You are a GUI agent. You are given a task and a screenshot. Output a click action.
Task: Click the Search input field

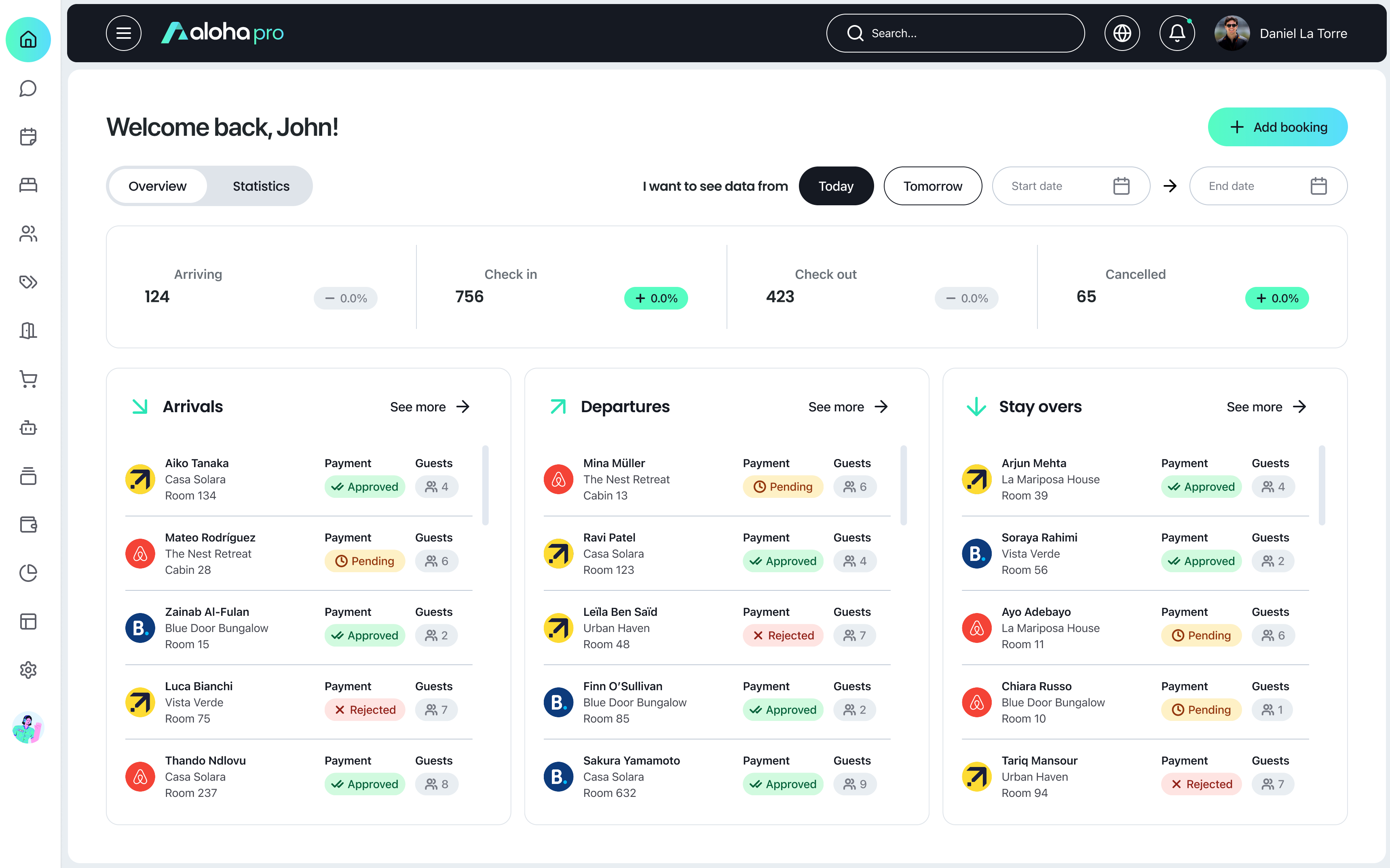pos(955,33)
